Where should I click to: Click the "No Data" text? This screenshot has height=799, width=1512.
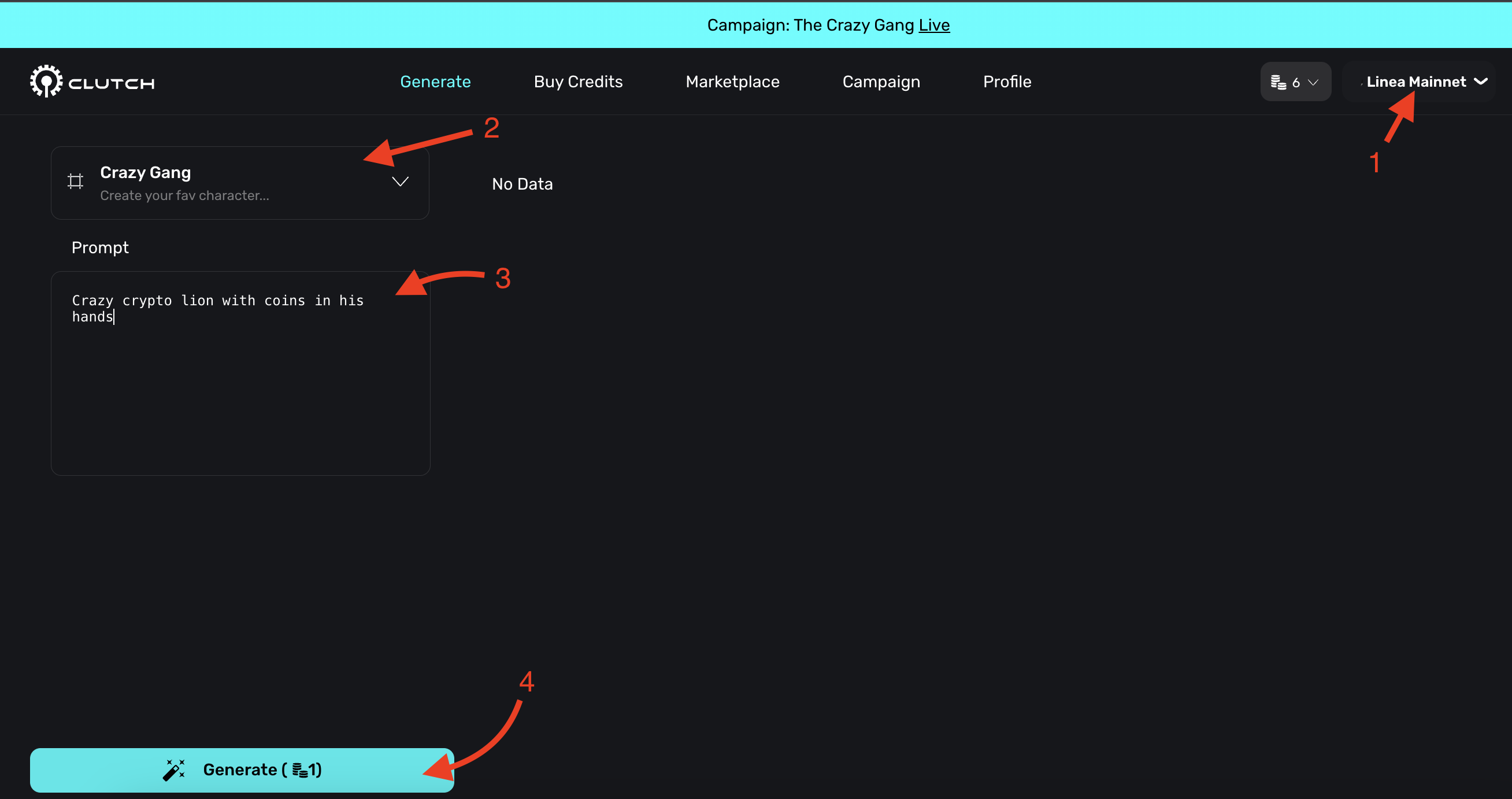point(522,184)
